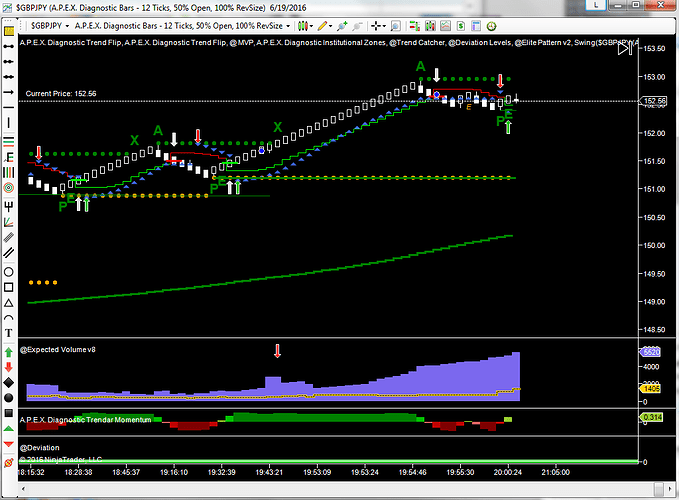Select the Ellipse drawing tool
Screen dimensions: 679x500
pos(8,272)
